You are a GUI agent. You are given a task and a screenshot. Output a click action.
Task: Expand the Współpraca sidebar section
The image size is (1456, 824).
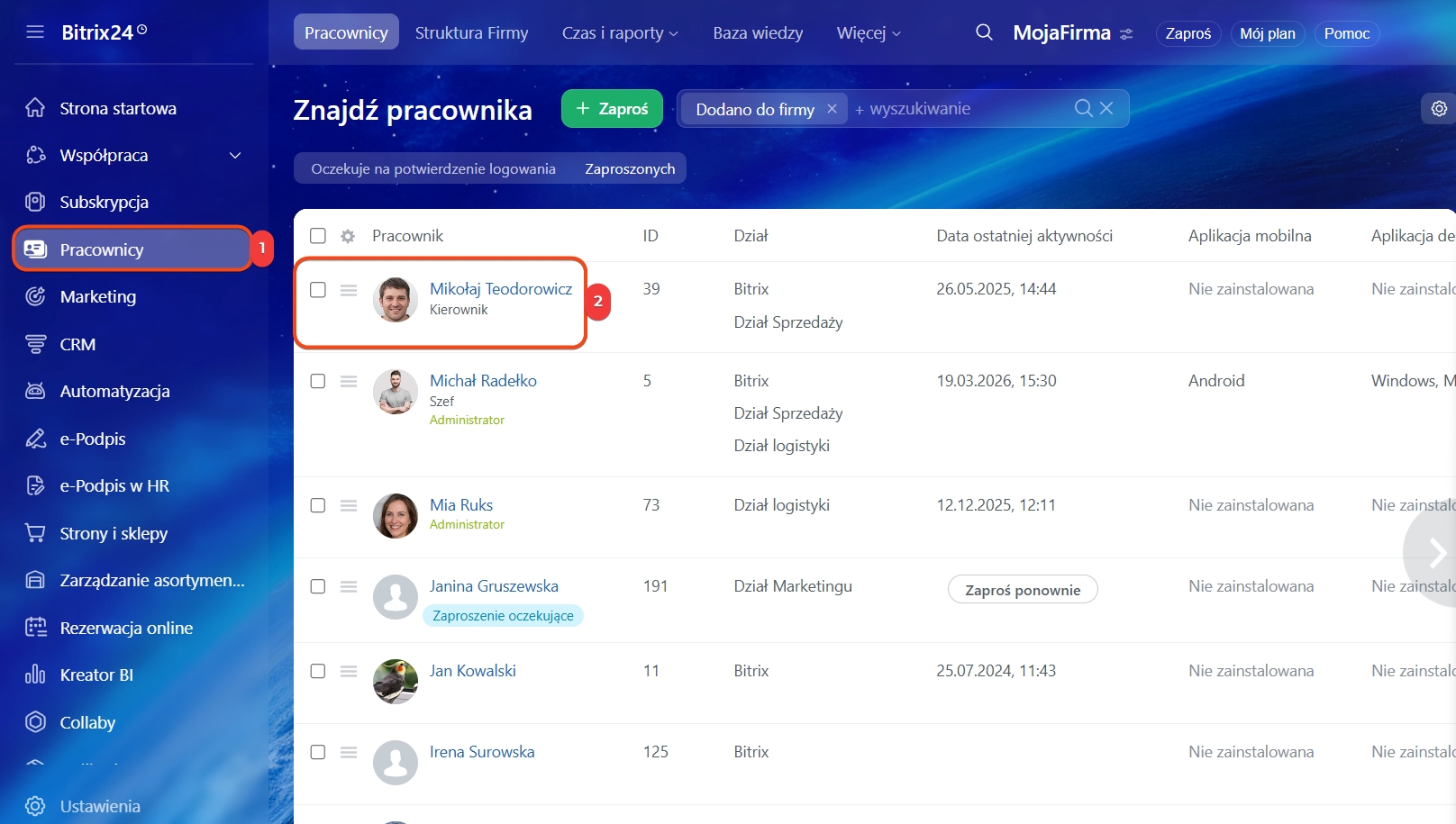(x=235, y=155)
